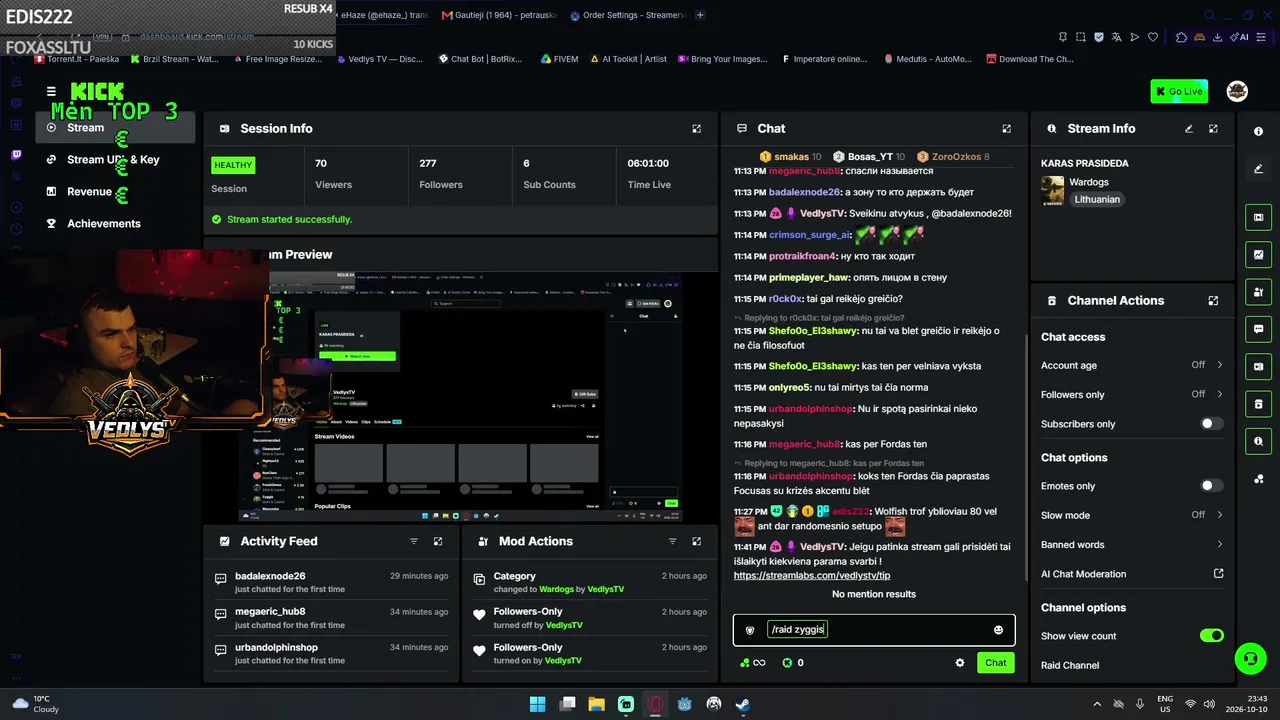Expand the Mod Actions panel
The image size is (1280, 720).
click(x=697, y=541)
